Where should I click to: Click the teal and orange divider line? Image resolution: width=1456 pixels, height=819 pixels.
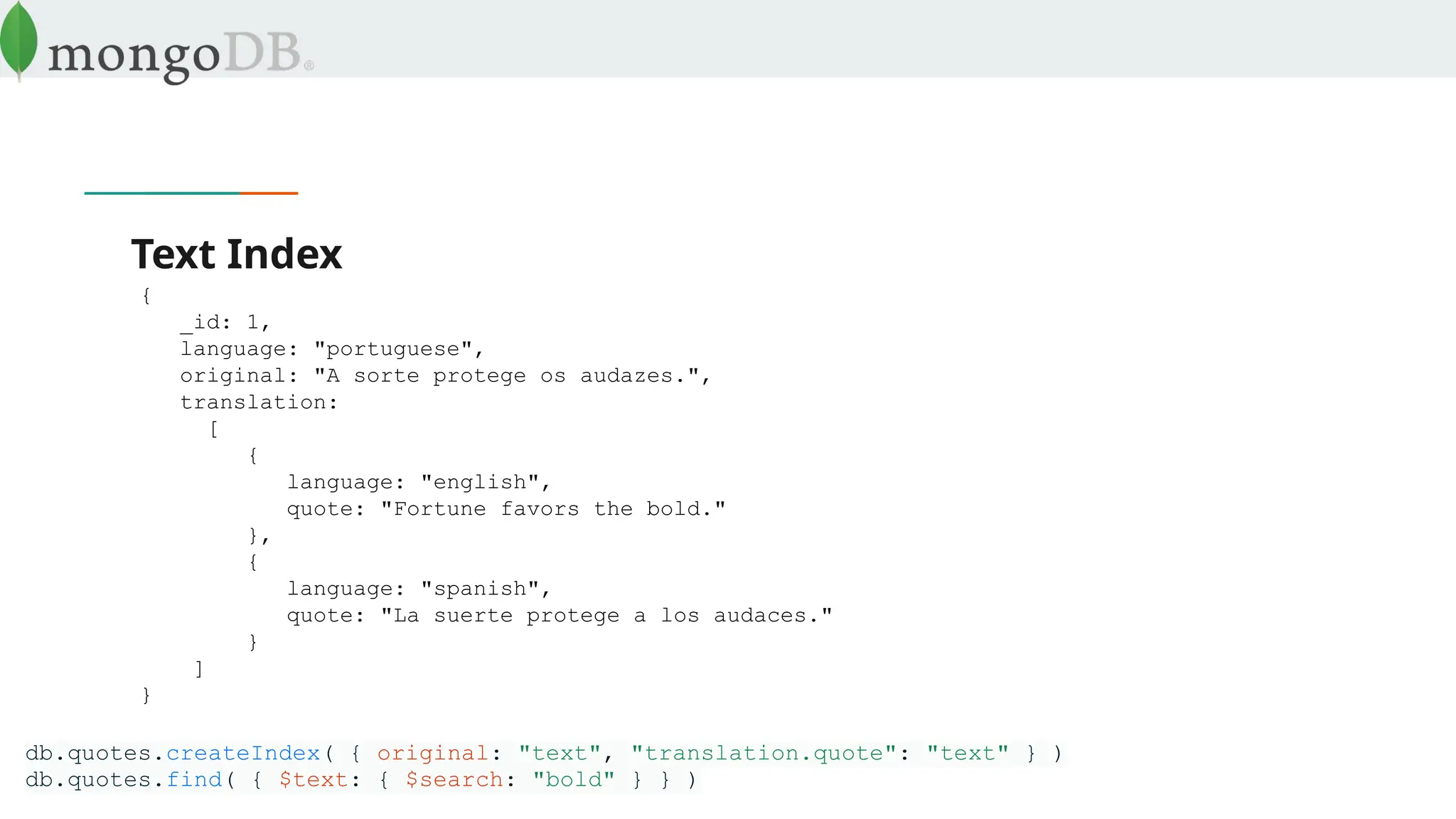(x=191, y=193)
